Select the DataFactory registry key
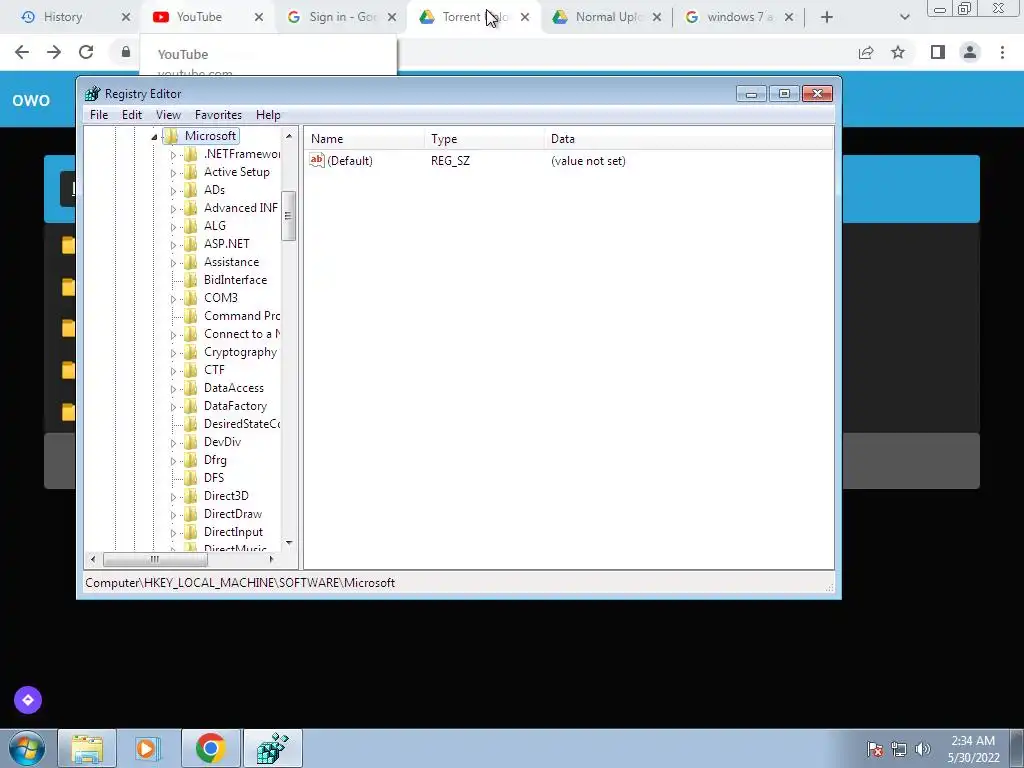This screenshot has width=1024, height=768. click(x=235, y=406)
